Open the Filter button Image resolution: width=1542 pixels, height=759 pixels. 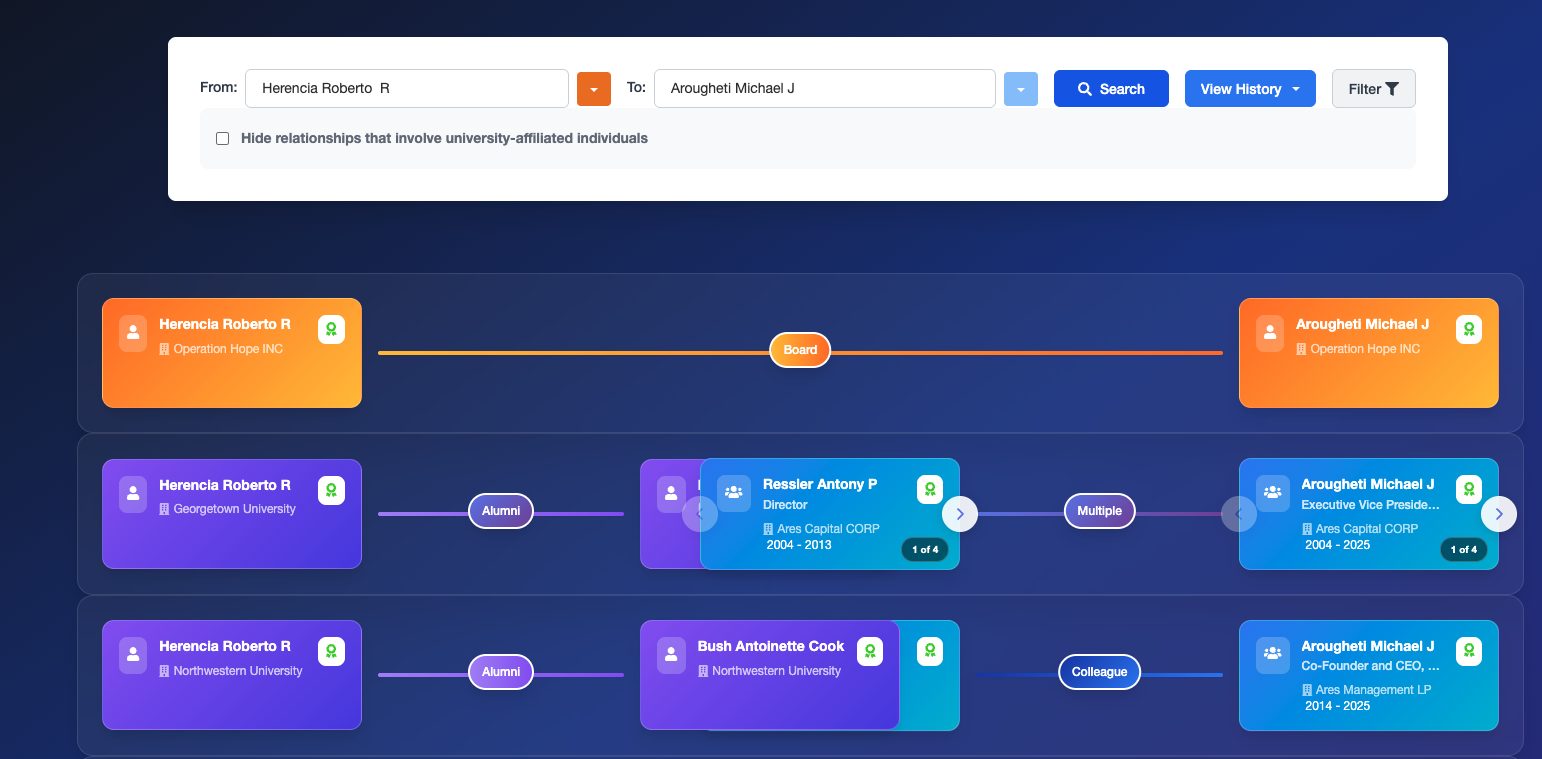(1374, 89)
